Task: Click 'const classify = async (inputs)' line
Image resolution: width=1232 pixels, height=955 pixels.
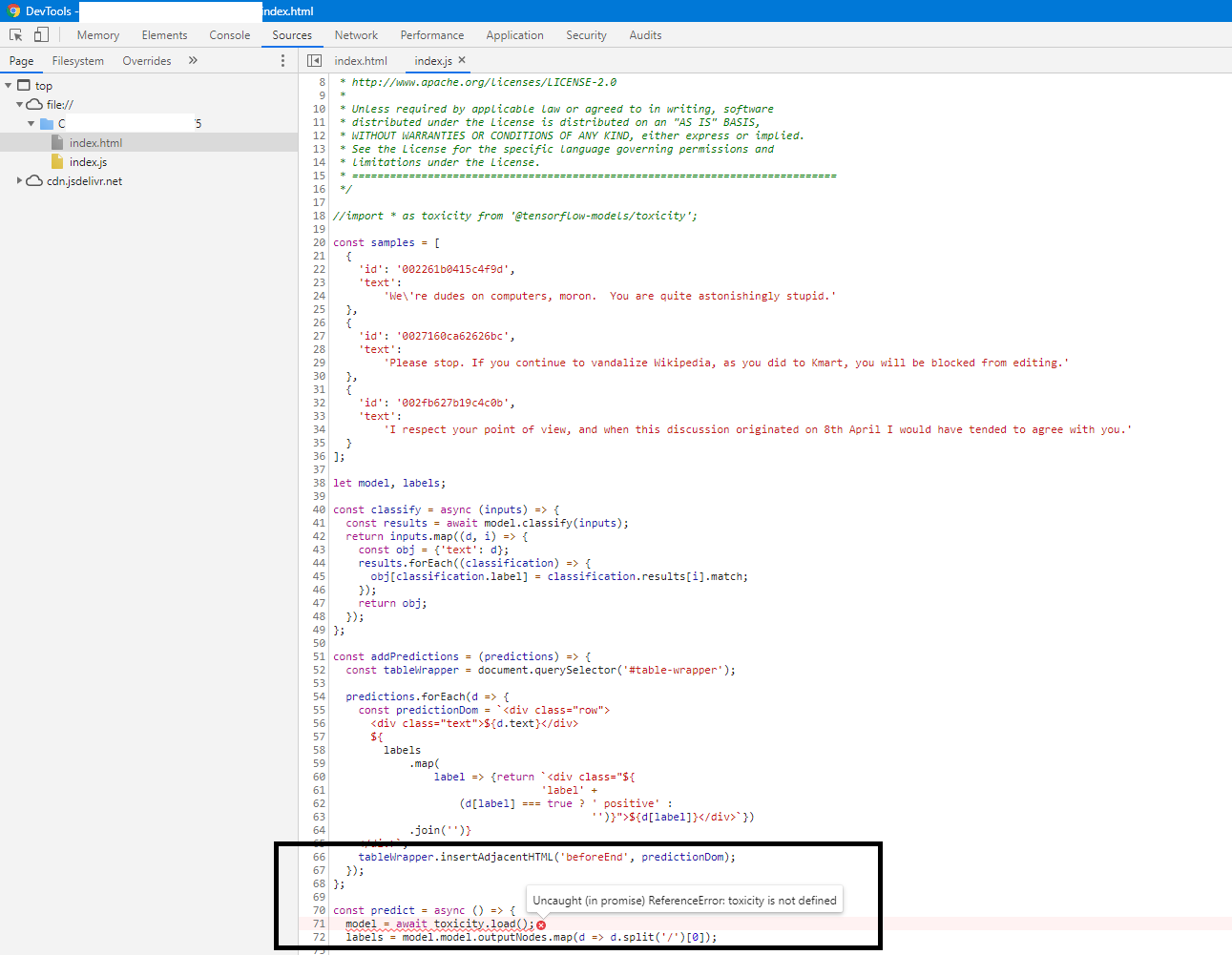Action: (447, 509)
